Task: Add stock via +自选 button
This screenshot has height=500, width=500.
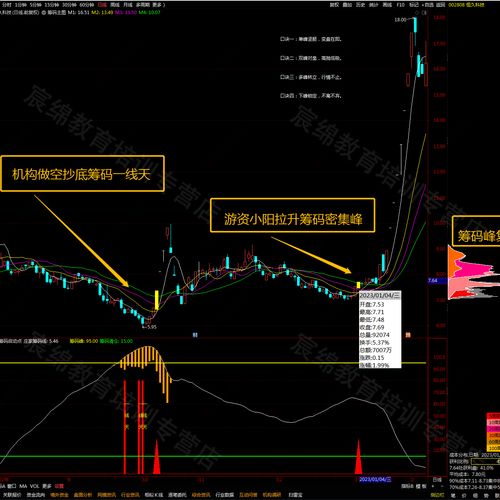Action: click(428, 5)
